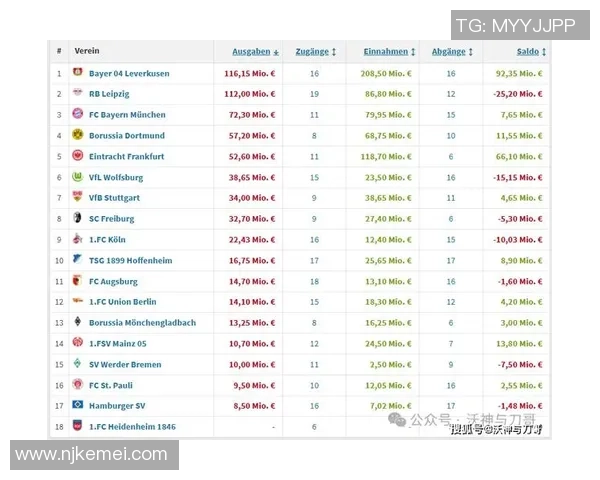The width and height of the screenshot is (600, 480).
Task: Sort table by Saldo column header
Action: click(x=531, y=51)
